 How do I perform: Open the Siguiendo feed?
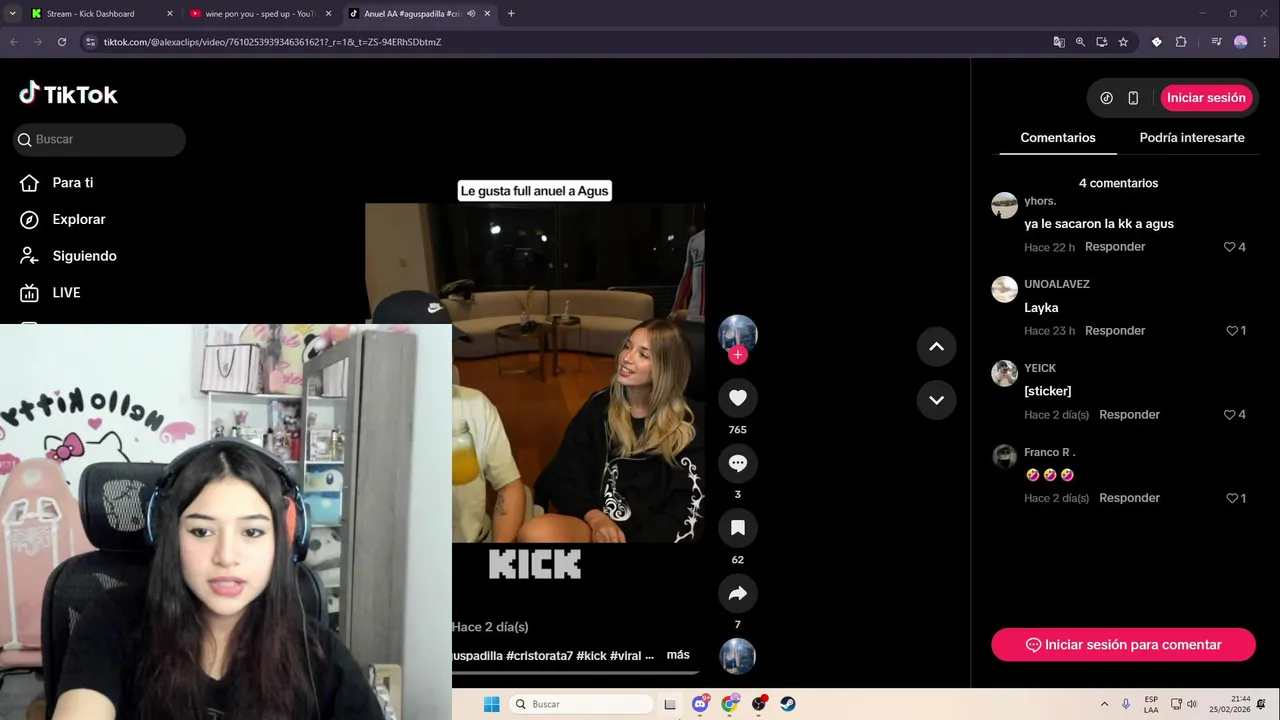[84, 256]
